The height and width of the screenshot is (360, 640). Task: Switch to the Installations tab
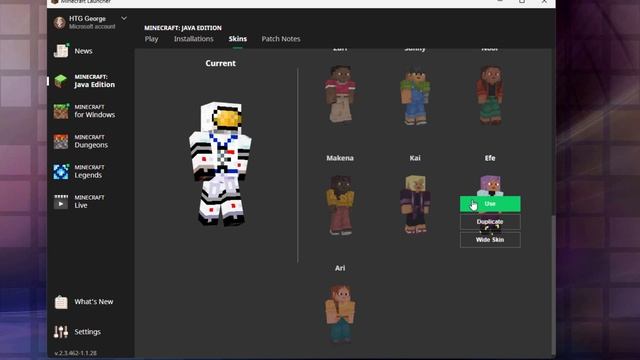[x=193, y=39]
